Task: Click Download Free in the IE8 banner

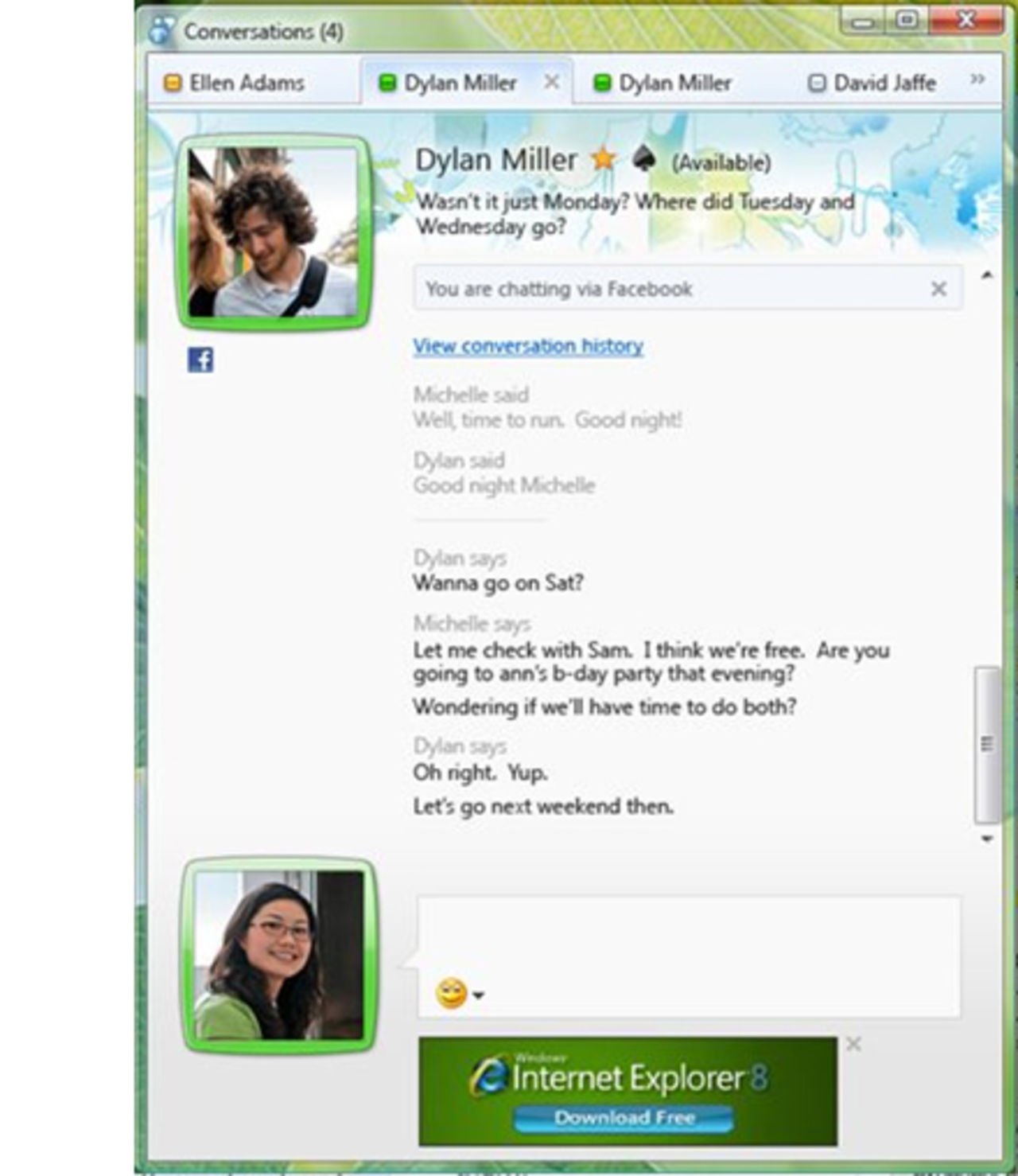Action: [x=625, y=1117]
